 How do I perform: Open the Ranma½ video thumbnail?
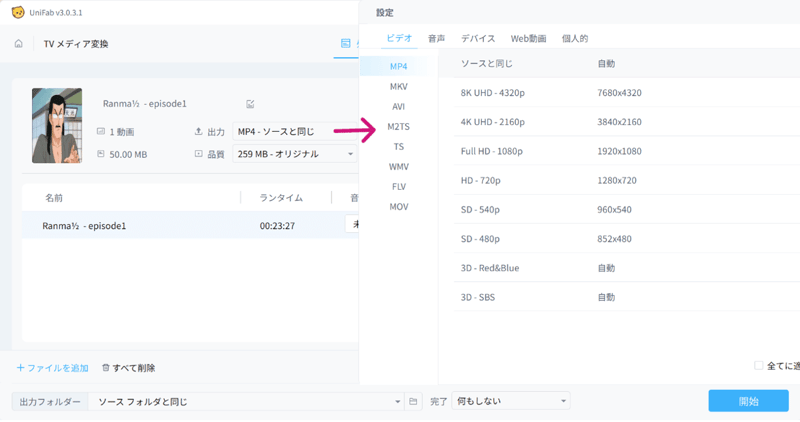57,126
